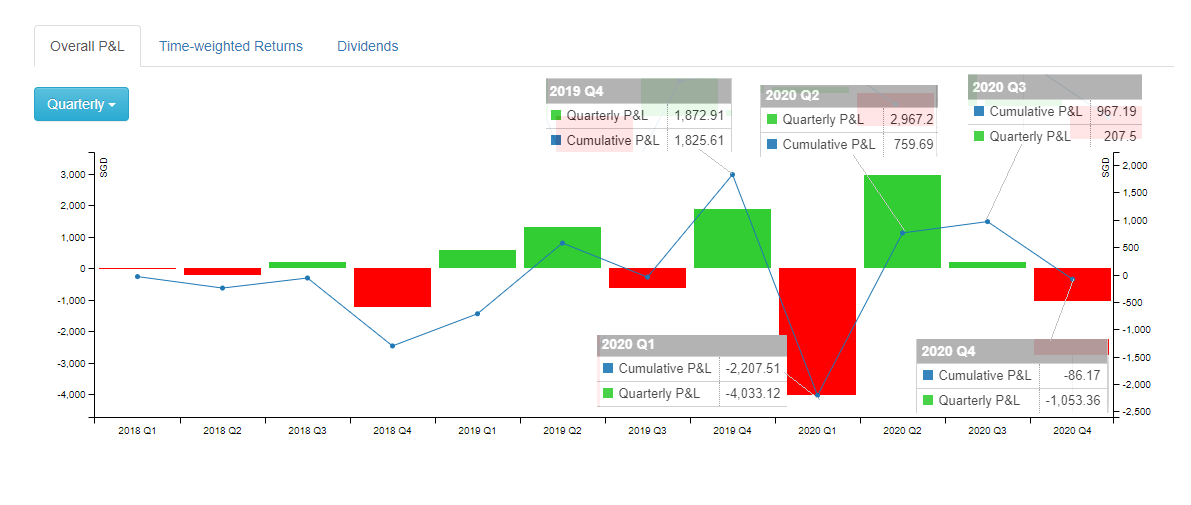1191x505 pixels.
Task: Click the 2019 Q4 tooltip header
Action: pyautogui.click(x=638, y=91)
